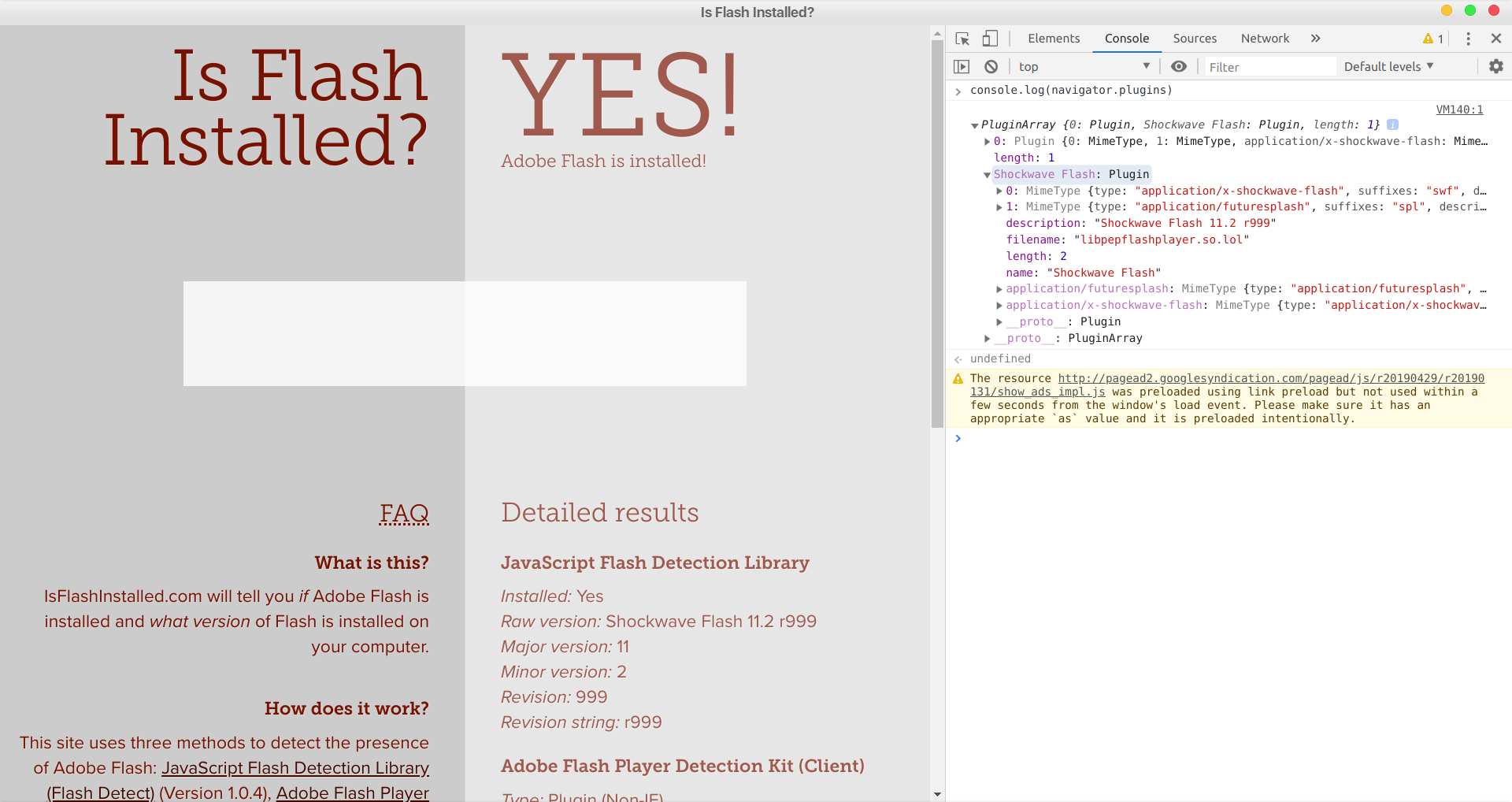The image size is (1512, 802).
Task: Collapse the PluginArray object
Action: pos(975,125)
